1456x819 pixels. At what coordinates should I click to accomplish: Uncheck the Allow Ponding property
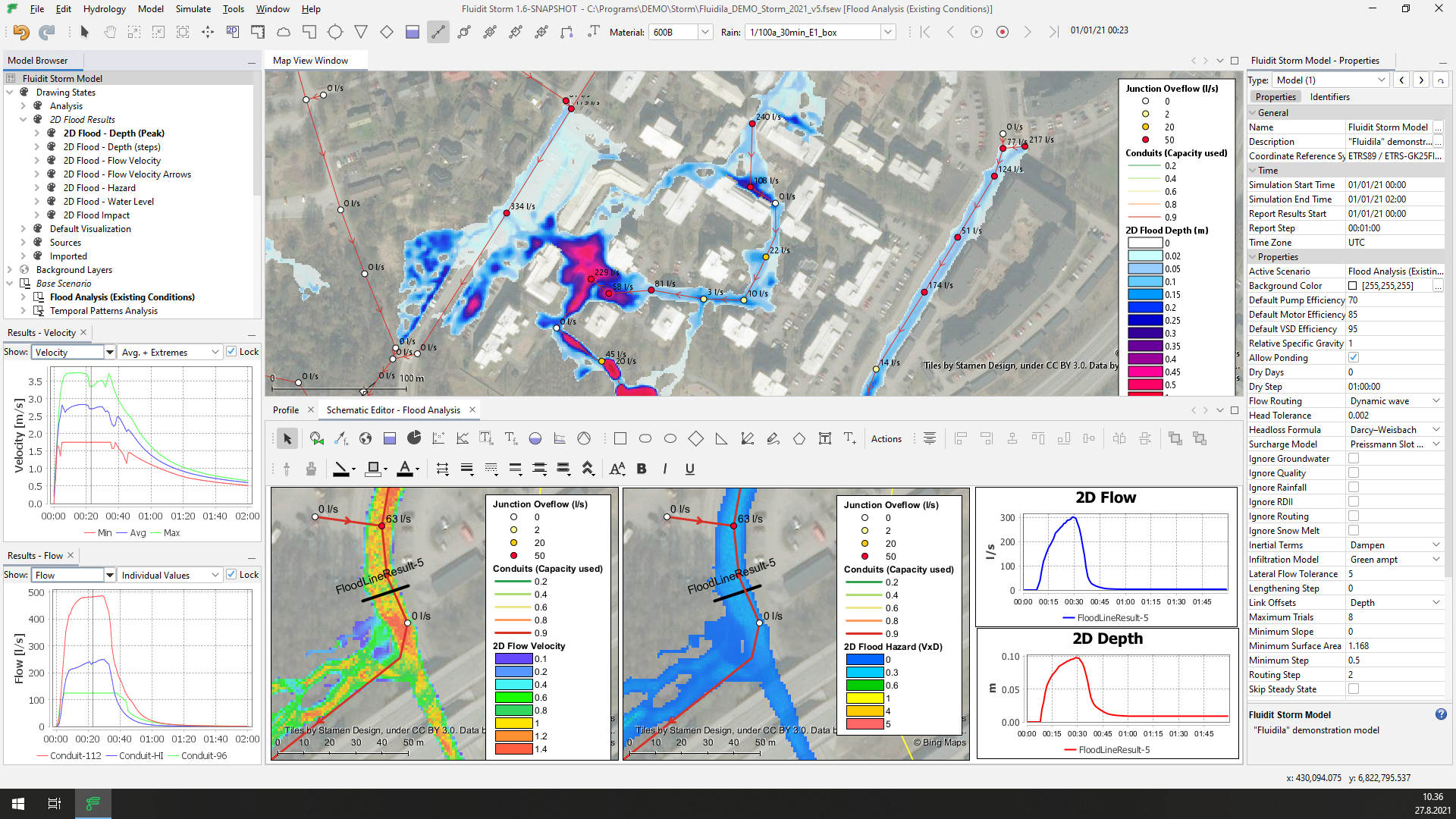[x=1353, y=357]
